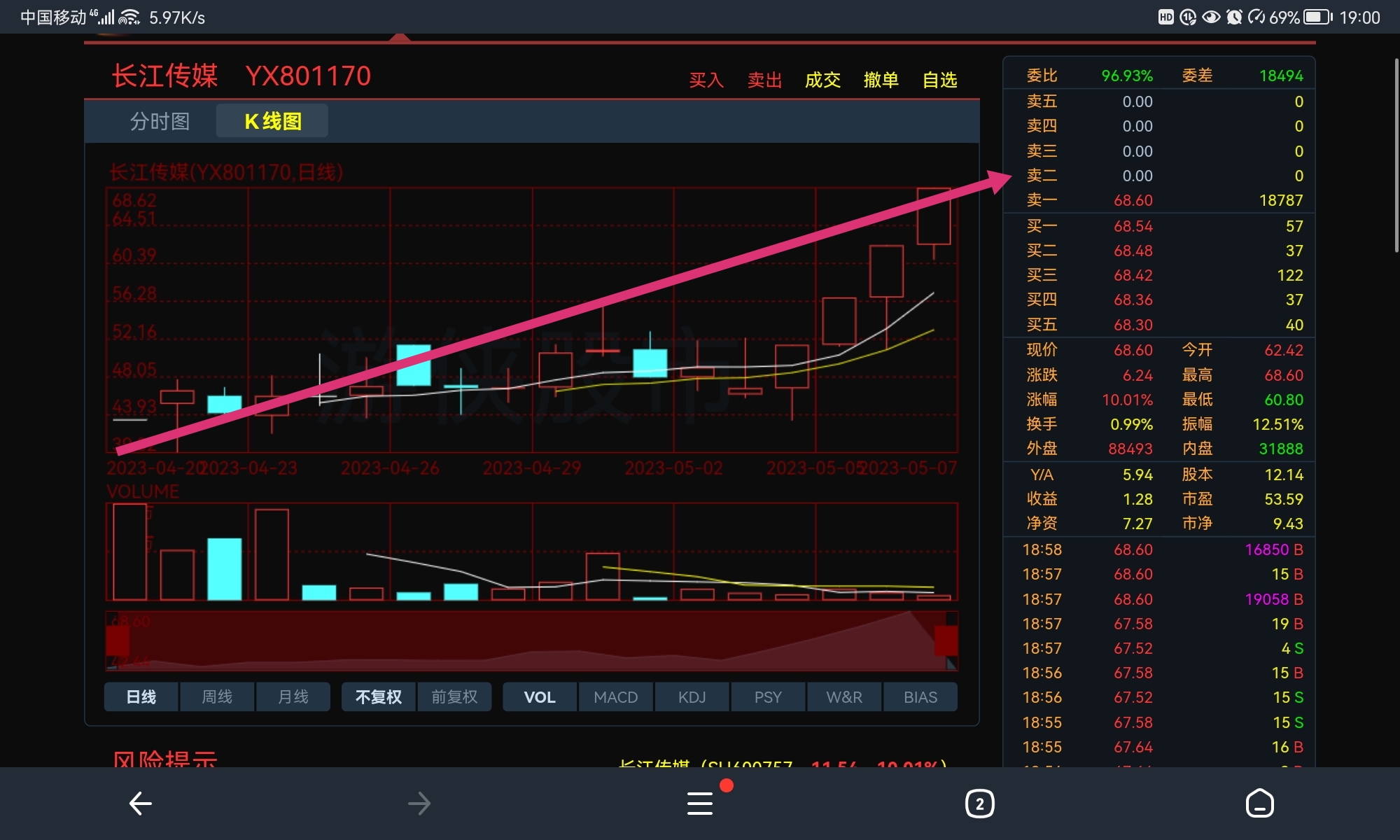Show the BIAS indicator
The width and height of the screenshot is (1400, 840).
[x=920, y=697]
